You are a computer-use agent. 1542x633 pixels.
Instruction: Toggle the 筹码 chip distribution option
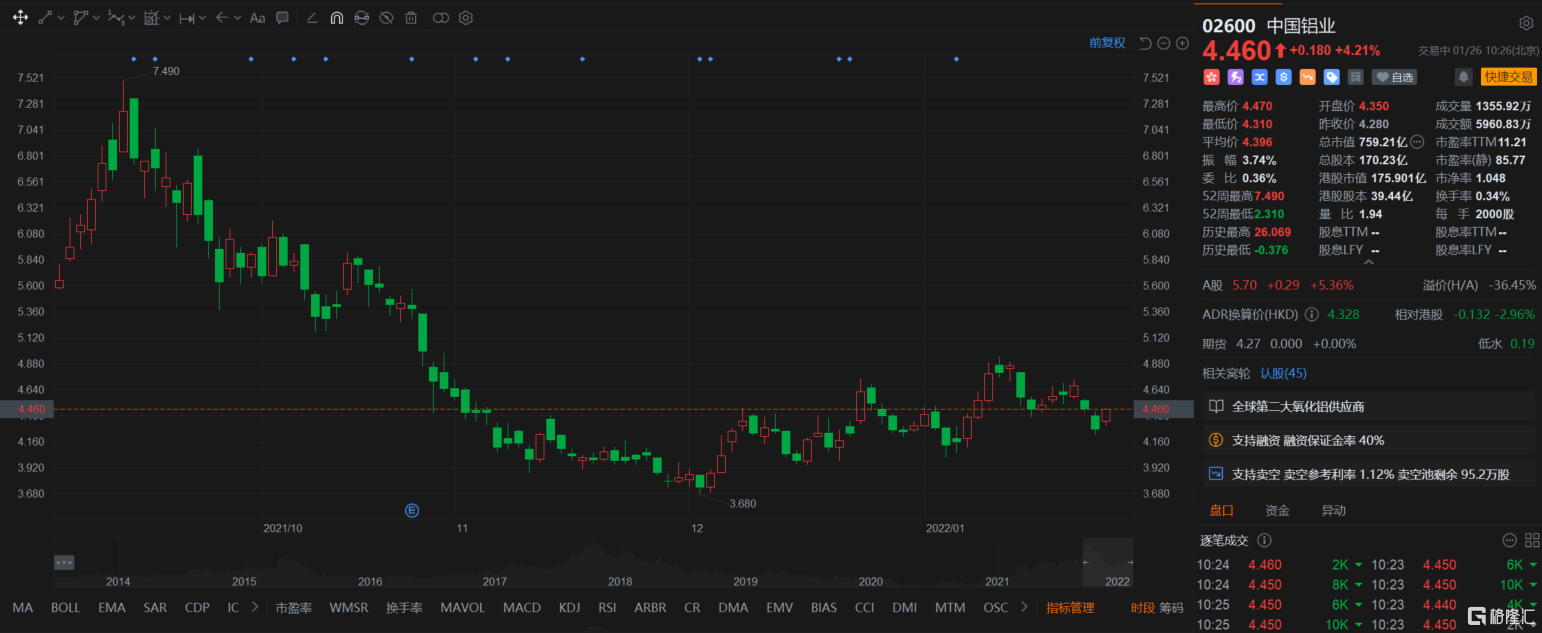(x=1171, y=607)
